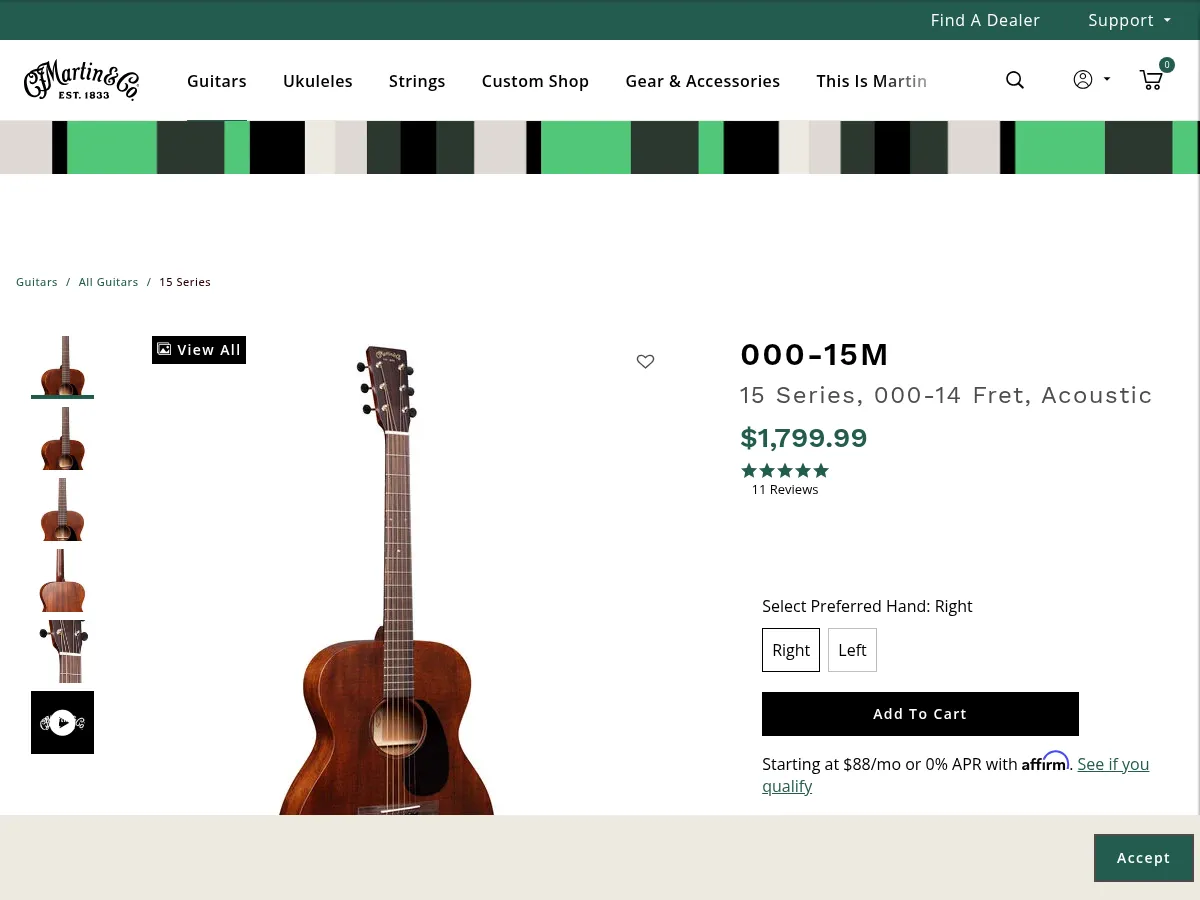Open the Gear & Accessories menu
The width and height of the screenshot is (1200, 900).
pos(702,81)
